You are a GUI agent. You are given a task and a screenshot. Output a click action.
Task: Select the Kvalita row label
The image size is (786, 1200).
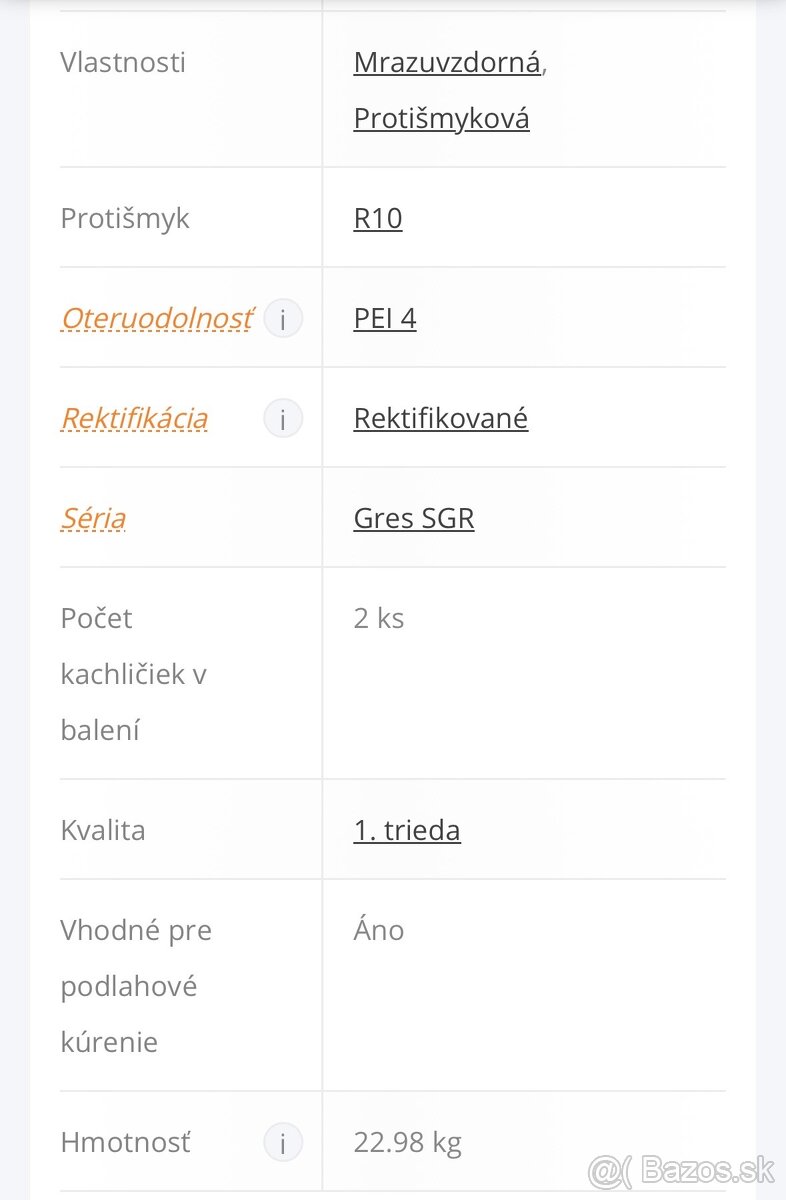point(103,829)
